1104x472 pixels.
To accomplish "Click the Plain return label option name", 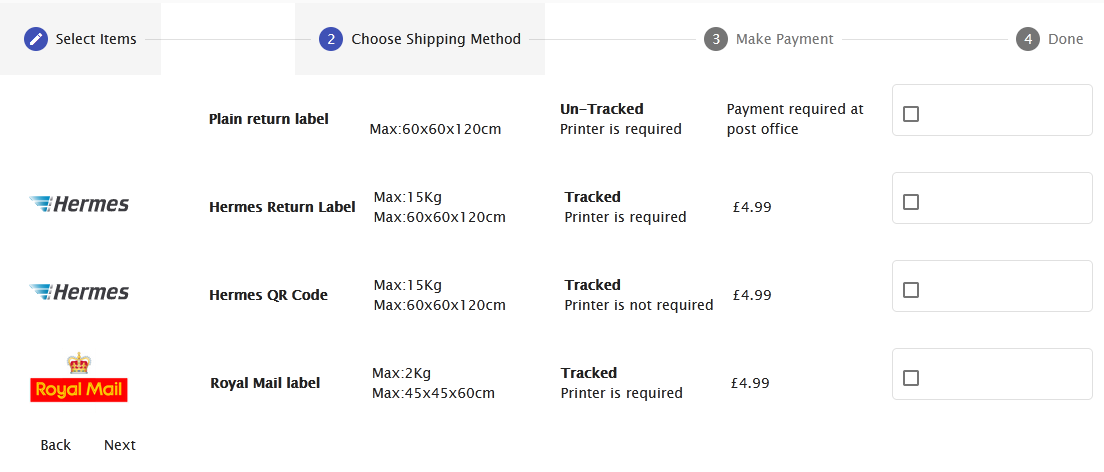I will pos(269,119).
